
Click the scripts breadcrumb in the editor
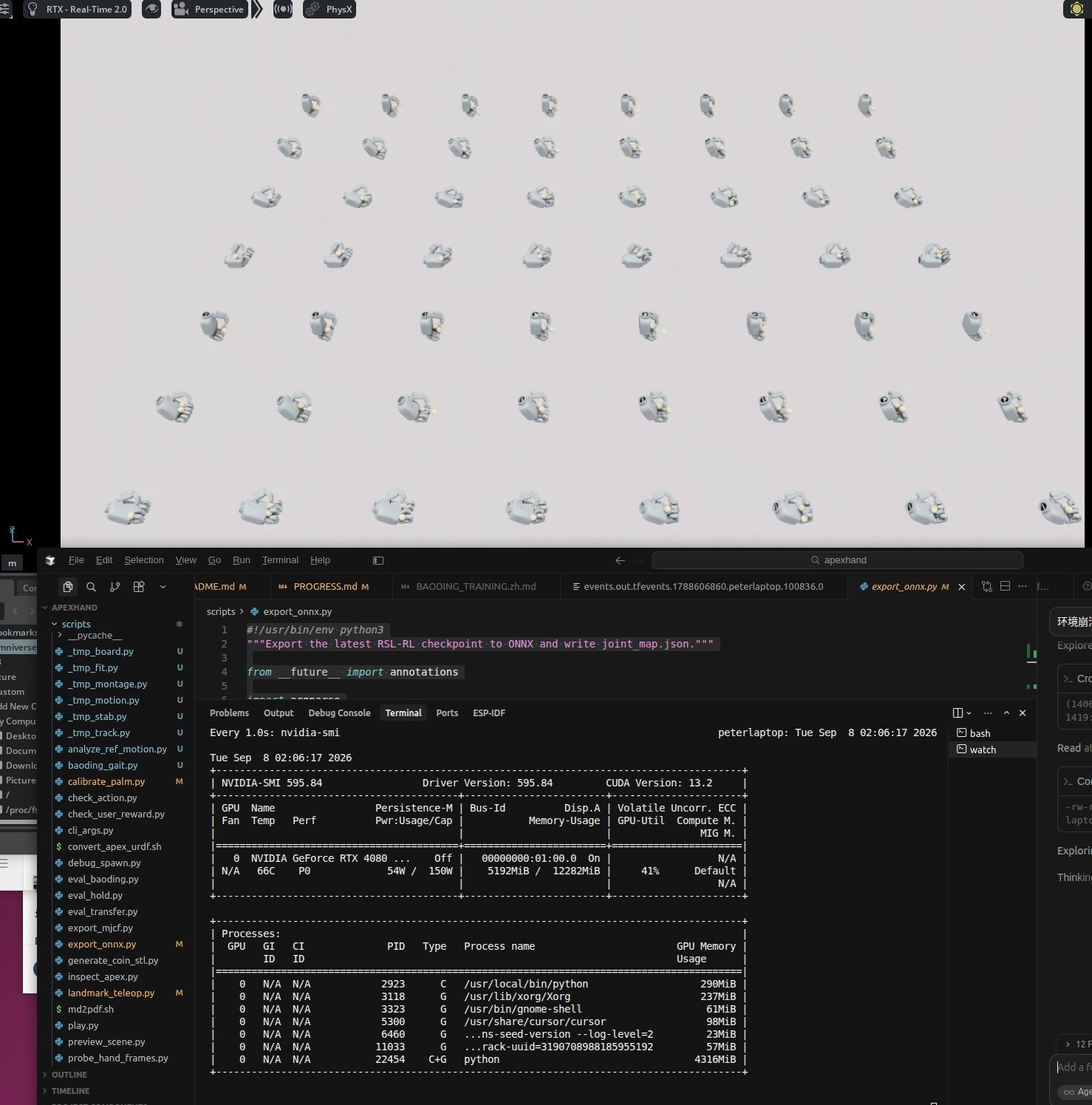tap(221, 611)
